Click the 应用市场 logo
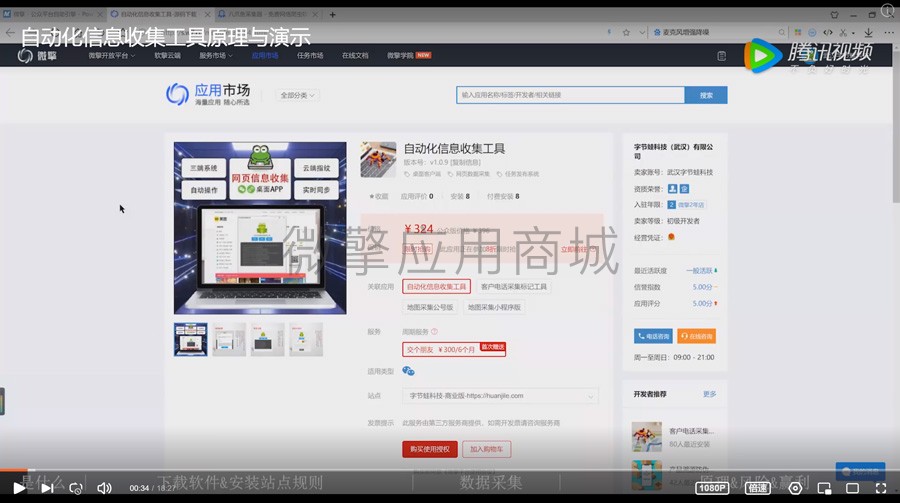 click(208, 94)
